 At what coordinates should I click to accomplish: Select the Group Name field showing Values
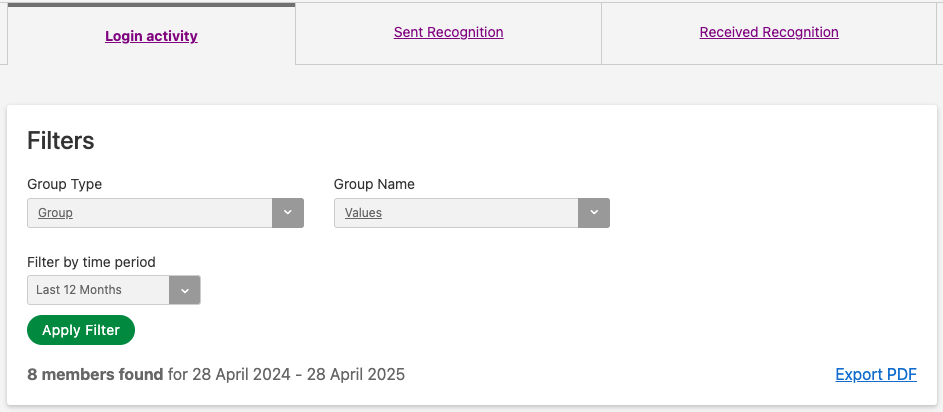pos(472,213)
